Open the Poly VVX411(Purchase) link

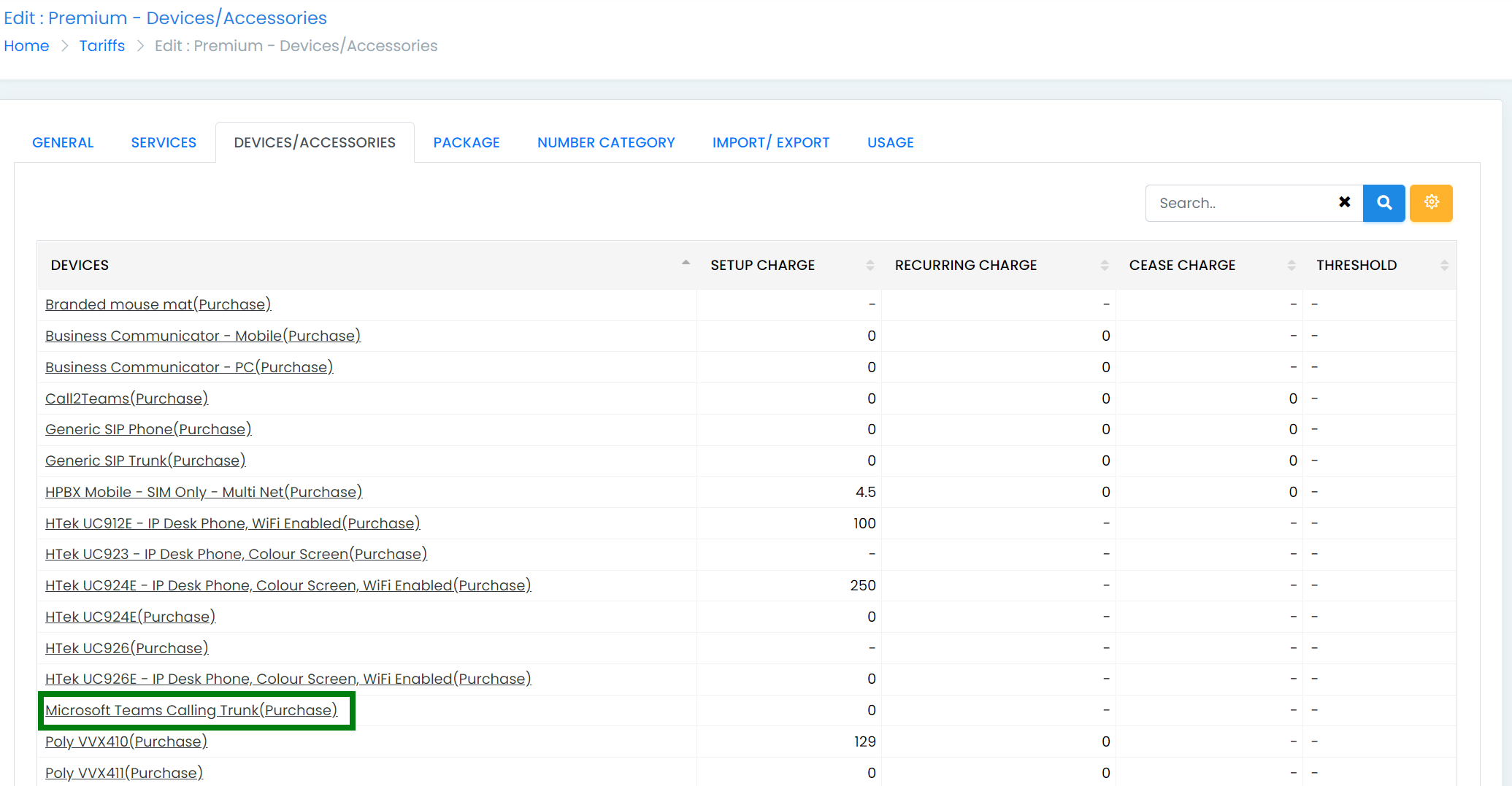click(x=124, y=773)
